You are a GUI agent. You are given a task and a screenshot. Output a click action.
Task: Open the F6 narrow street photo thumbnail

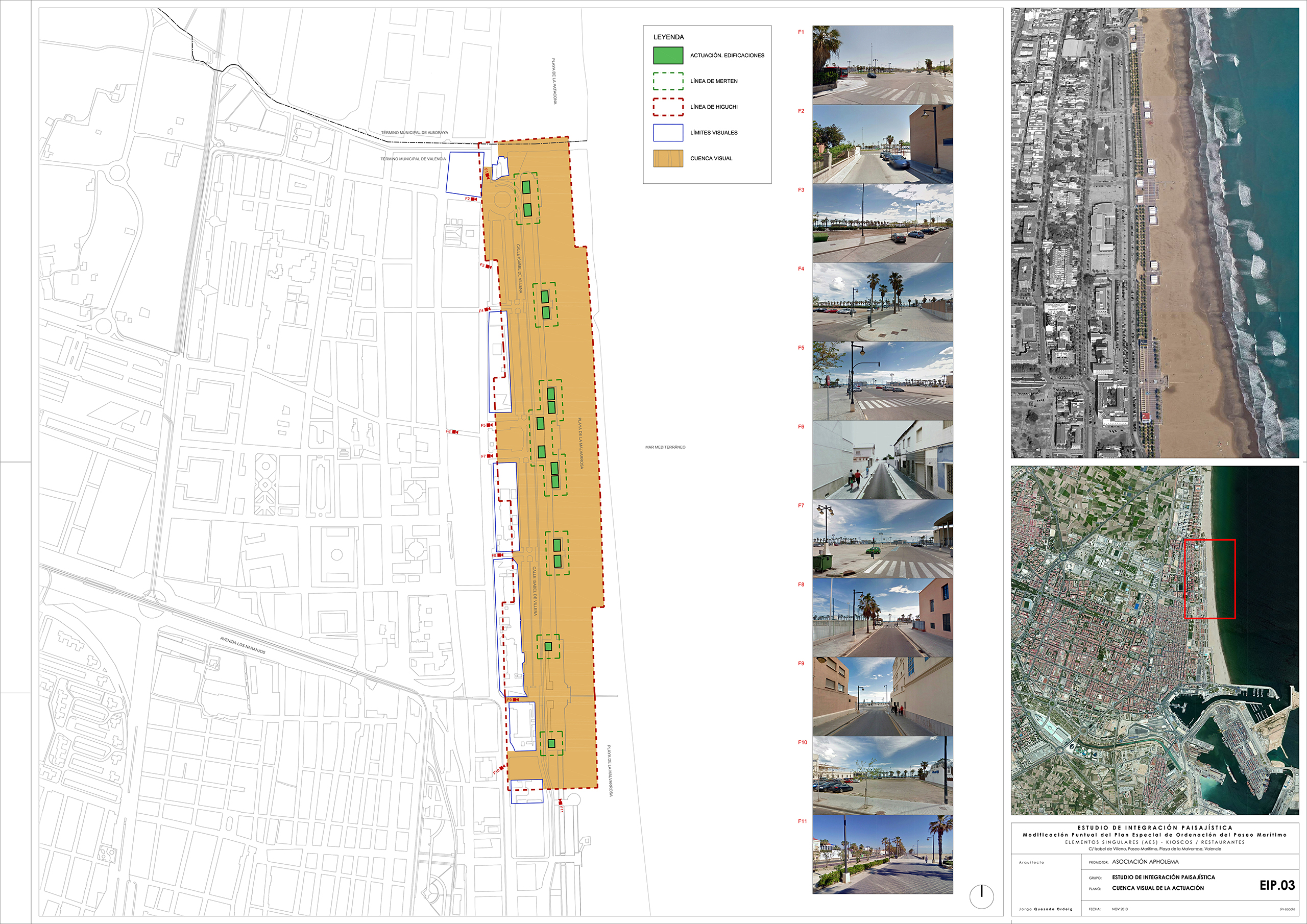(x=882, y=460)
